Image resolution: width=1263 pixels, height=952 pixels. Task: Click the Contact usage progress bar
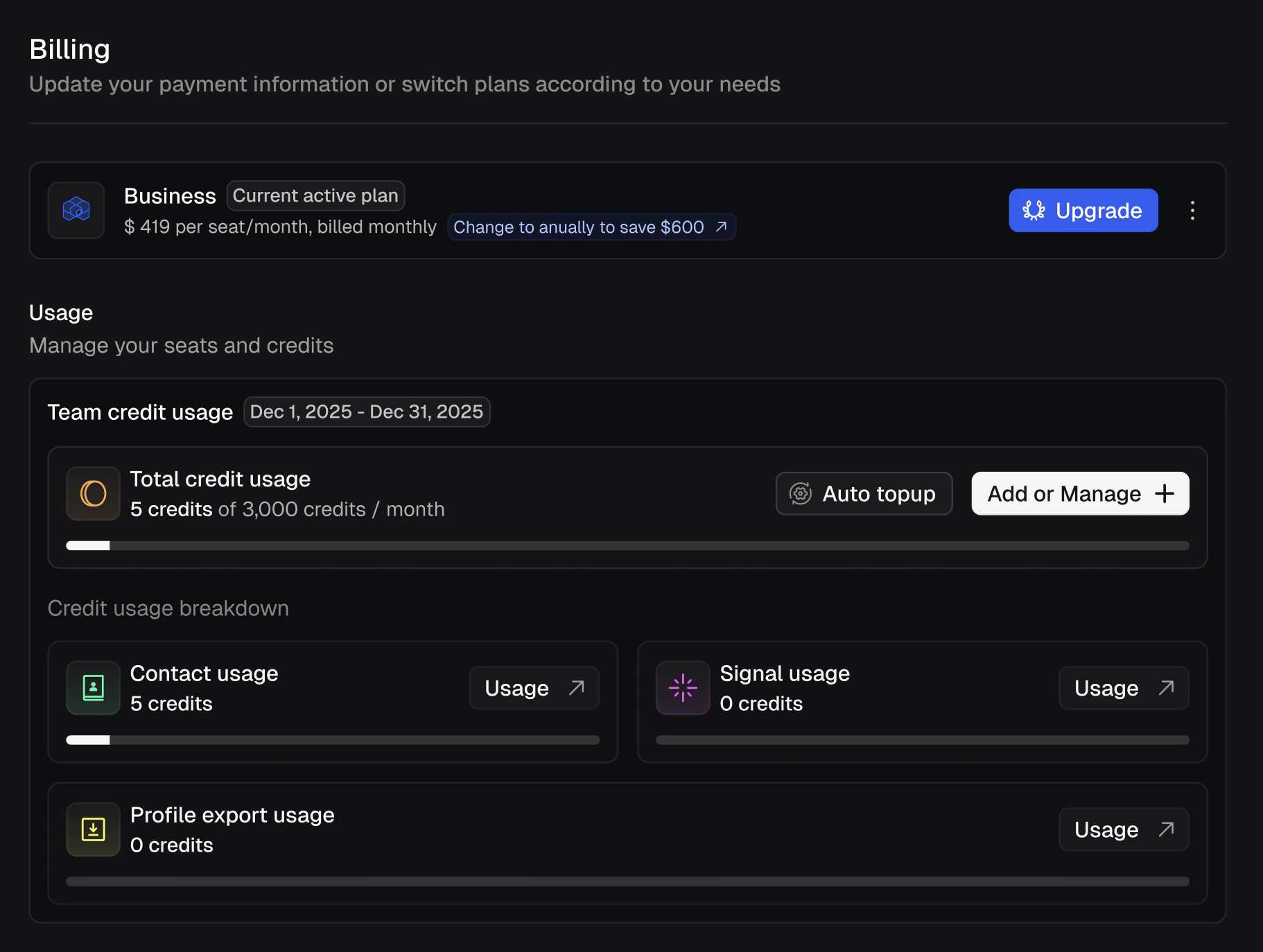click(x=333, y=740)
